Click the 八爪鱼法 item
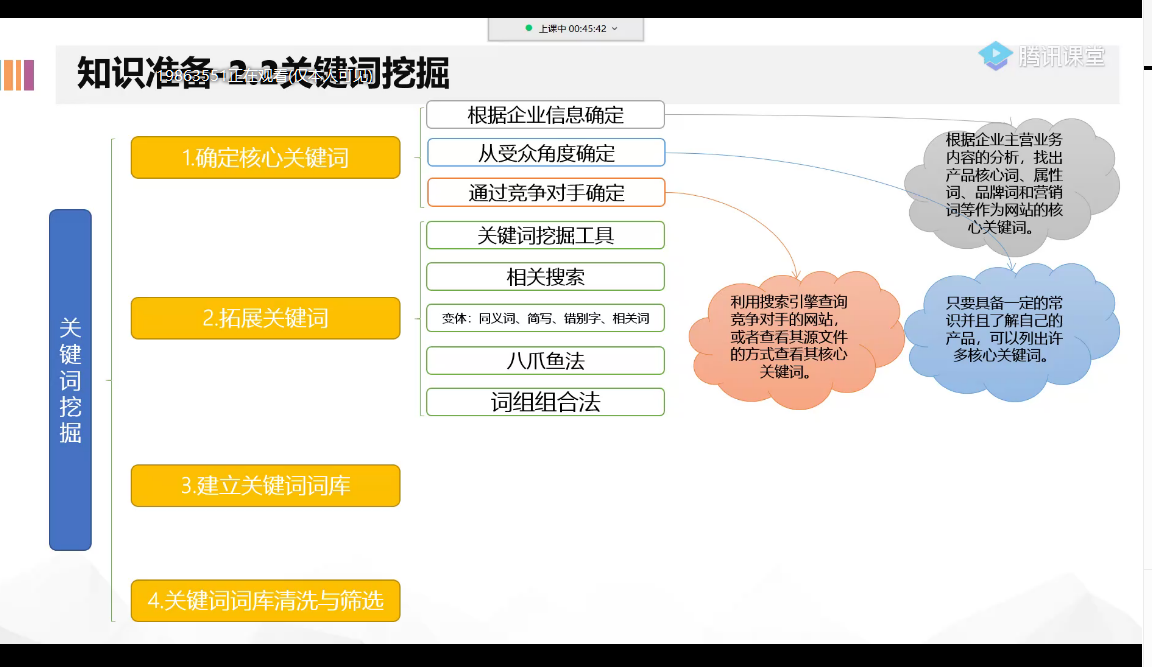1152x667 pixels. tap(545, 361)
